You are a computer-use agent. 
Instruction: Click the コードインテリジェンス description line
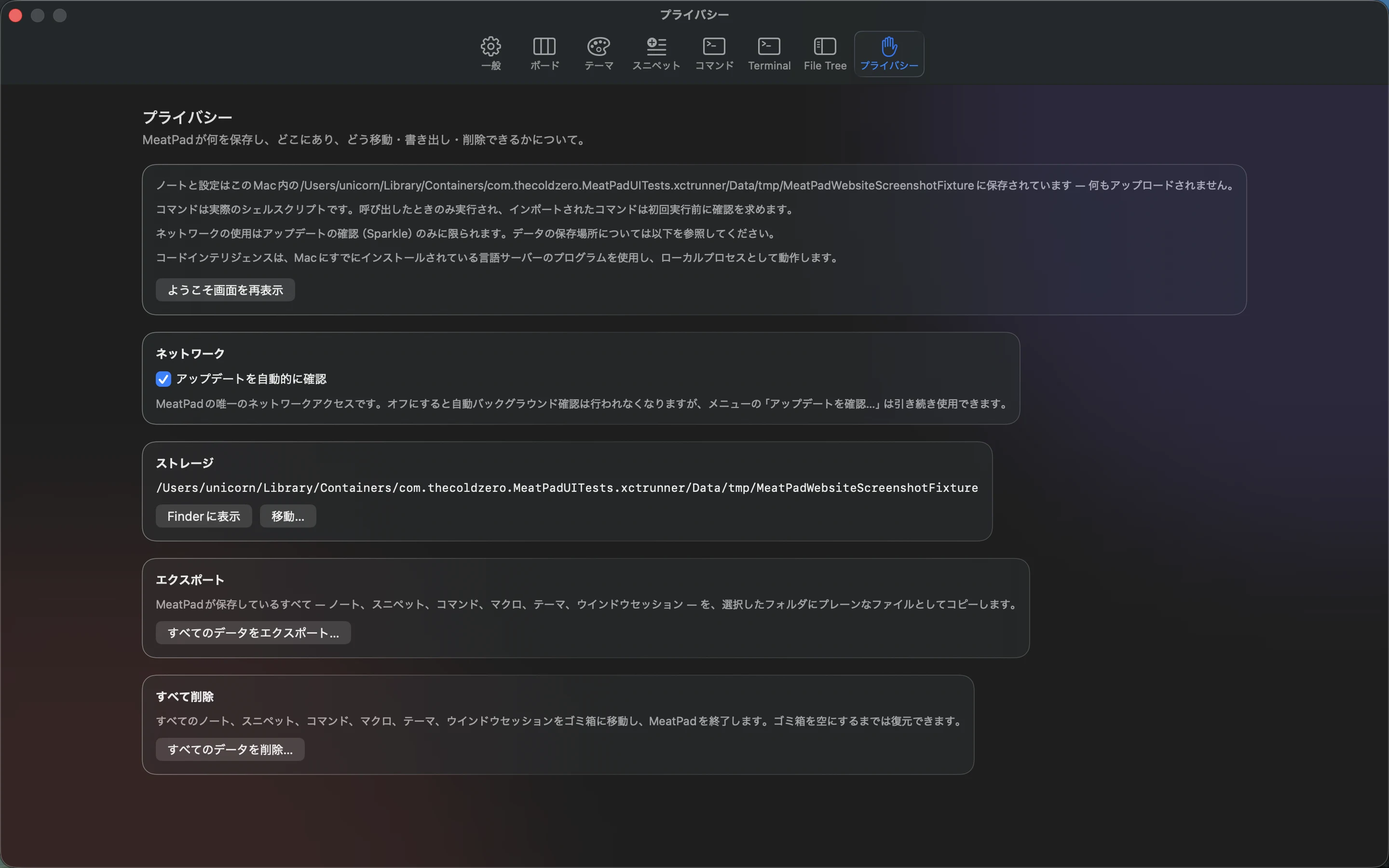click(499, 257)
